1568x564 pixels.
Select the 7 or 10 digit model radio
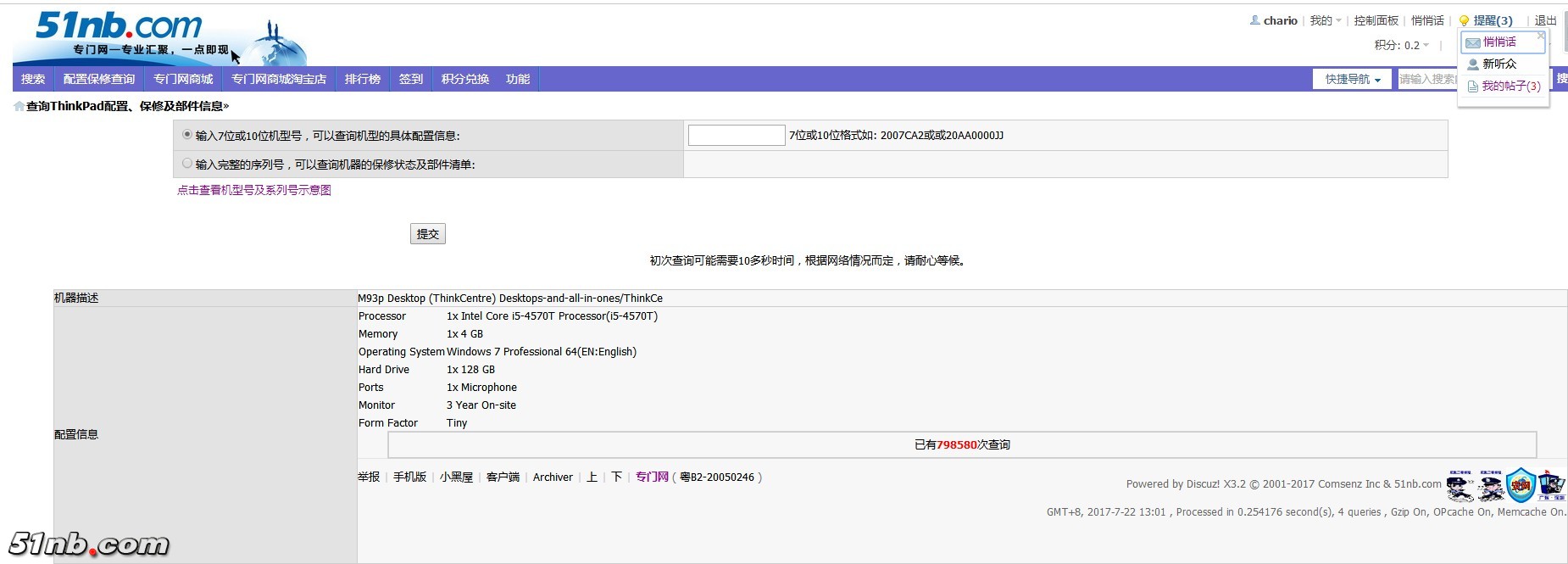click(187, 135)
